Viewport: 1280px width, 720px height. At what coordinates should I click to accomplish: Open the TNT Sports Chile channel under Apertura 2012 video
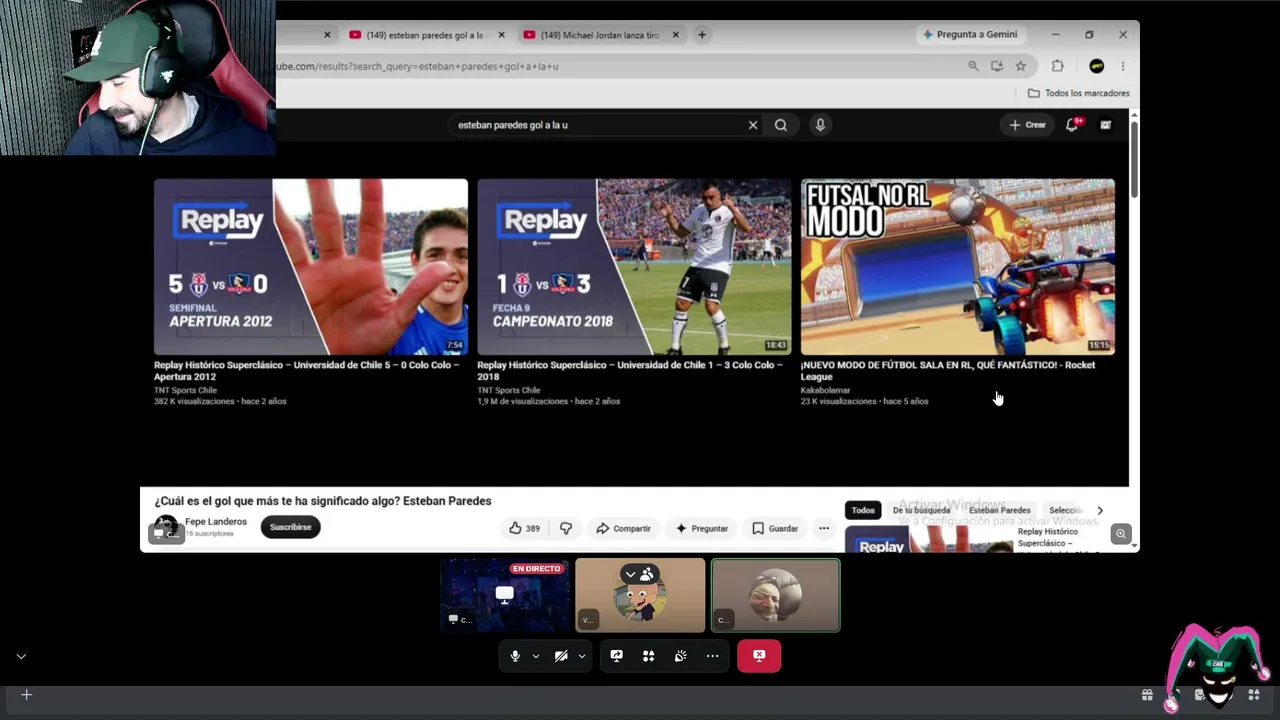click(x=185, y=390)
